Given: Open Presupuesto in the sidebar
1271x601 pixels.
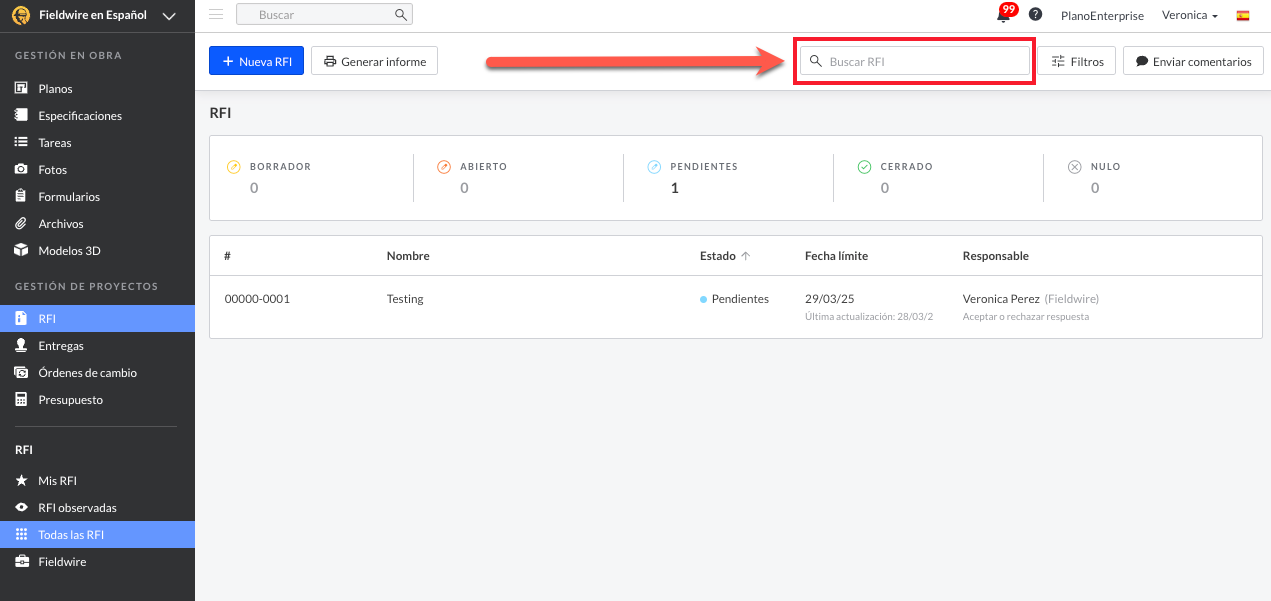Looking at the screenshot, I should coord(70,400).
